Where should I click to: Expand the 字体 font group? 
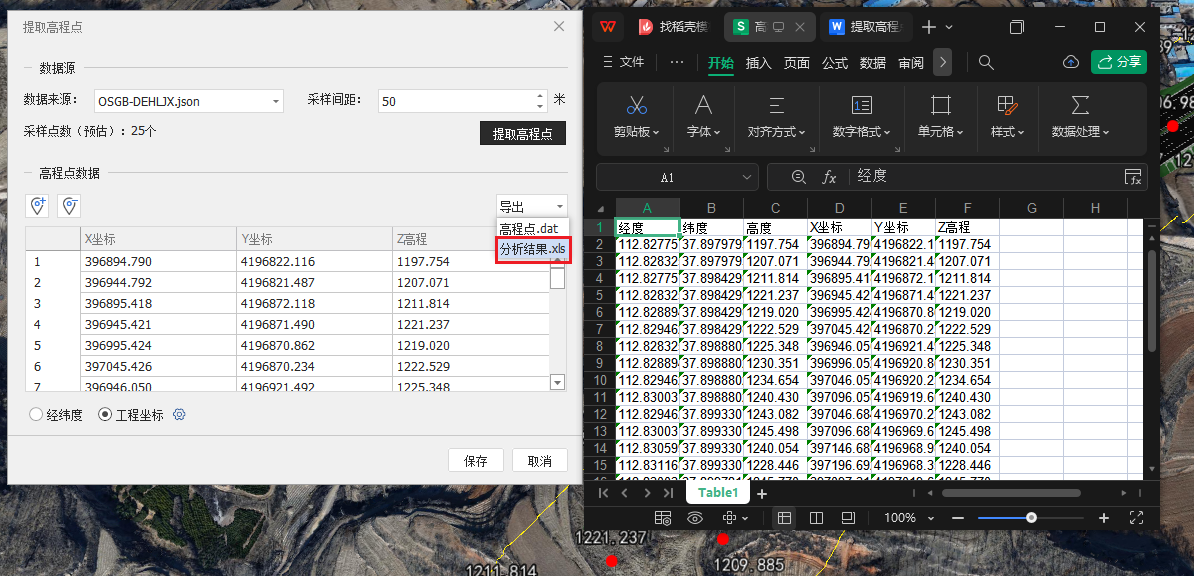[x=703, y=131]
